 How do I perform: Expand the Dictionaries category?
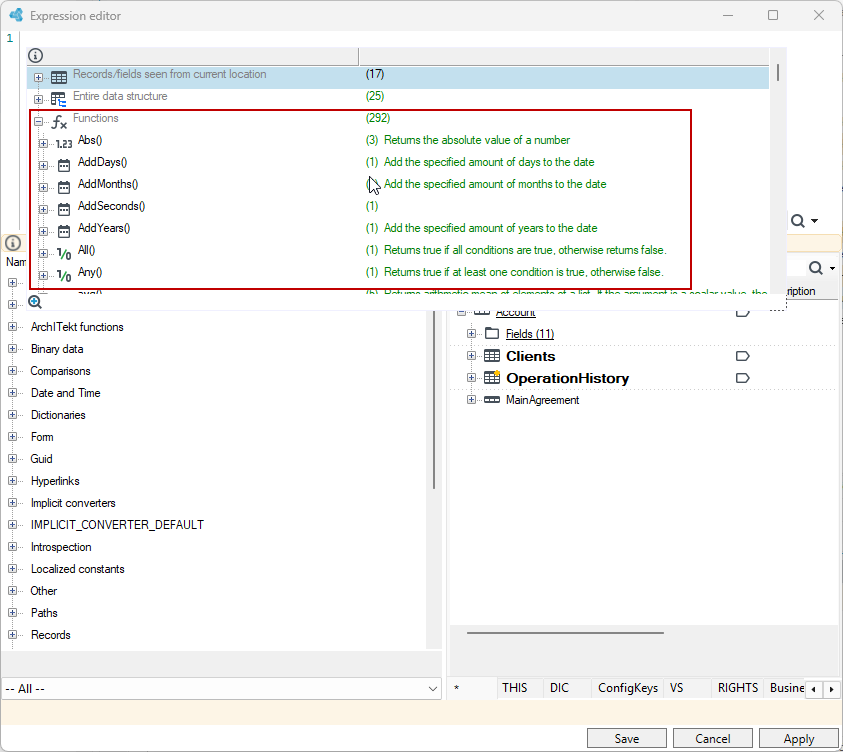tap(12, 415)
